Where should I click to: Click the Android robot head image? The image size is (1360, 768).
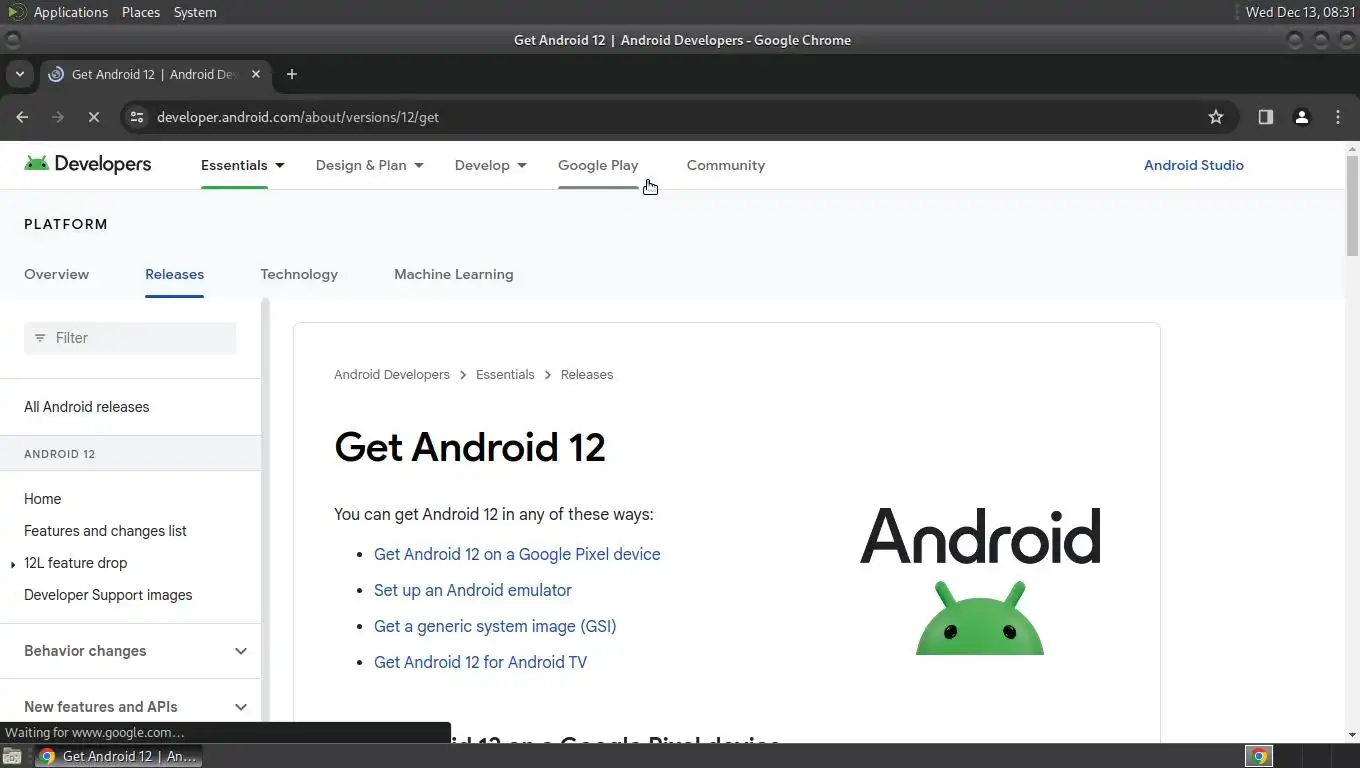coord(980,618)
